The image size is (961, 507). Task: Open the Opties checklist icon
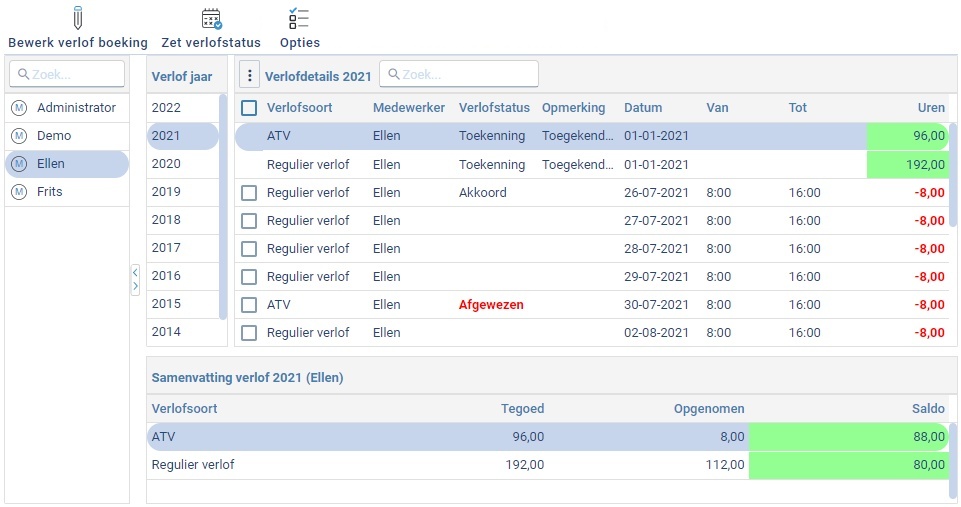299,19
